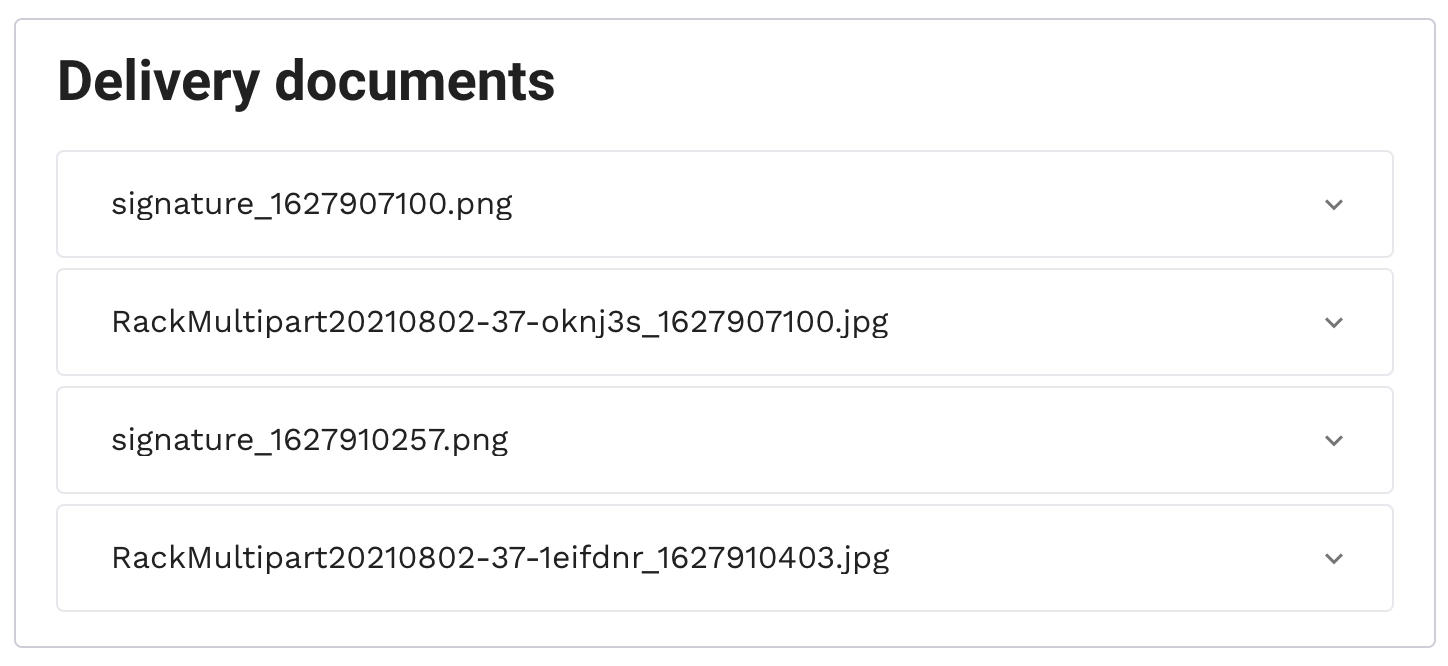Image resolution: width=1448 pixels, height=666 pixels.
Task: Toggle the dropdown arrow on the bottom document
Action: click(x=1333, y=559)
